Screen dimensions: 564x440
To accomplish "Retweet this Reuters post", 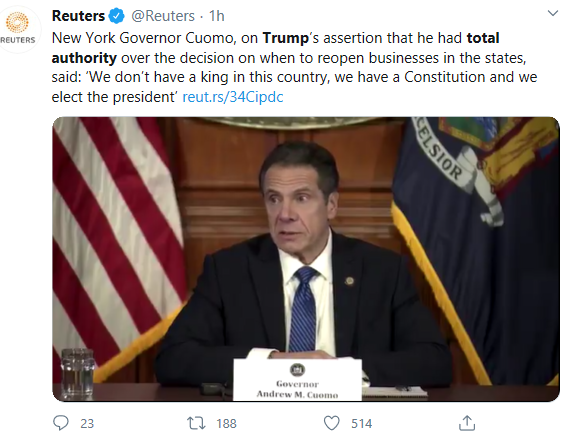I will (x=196, y=423).
